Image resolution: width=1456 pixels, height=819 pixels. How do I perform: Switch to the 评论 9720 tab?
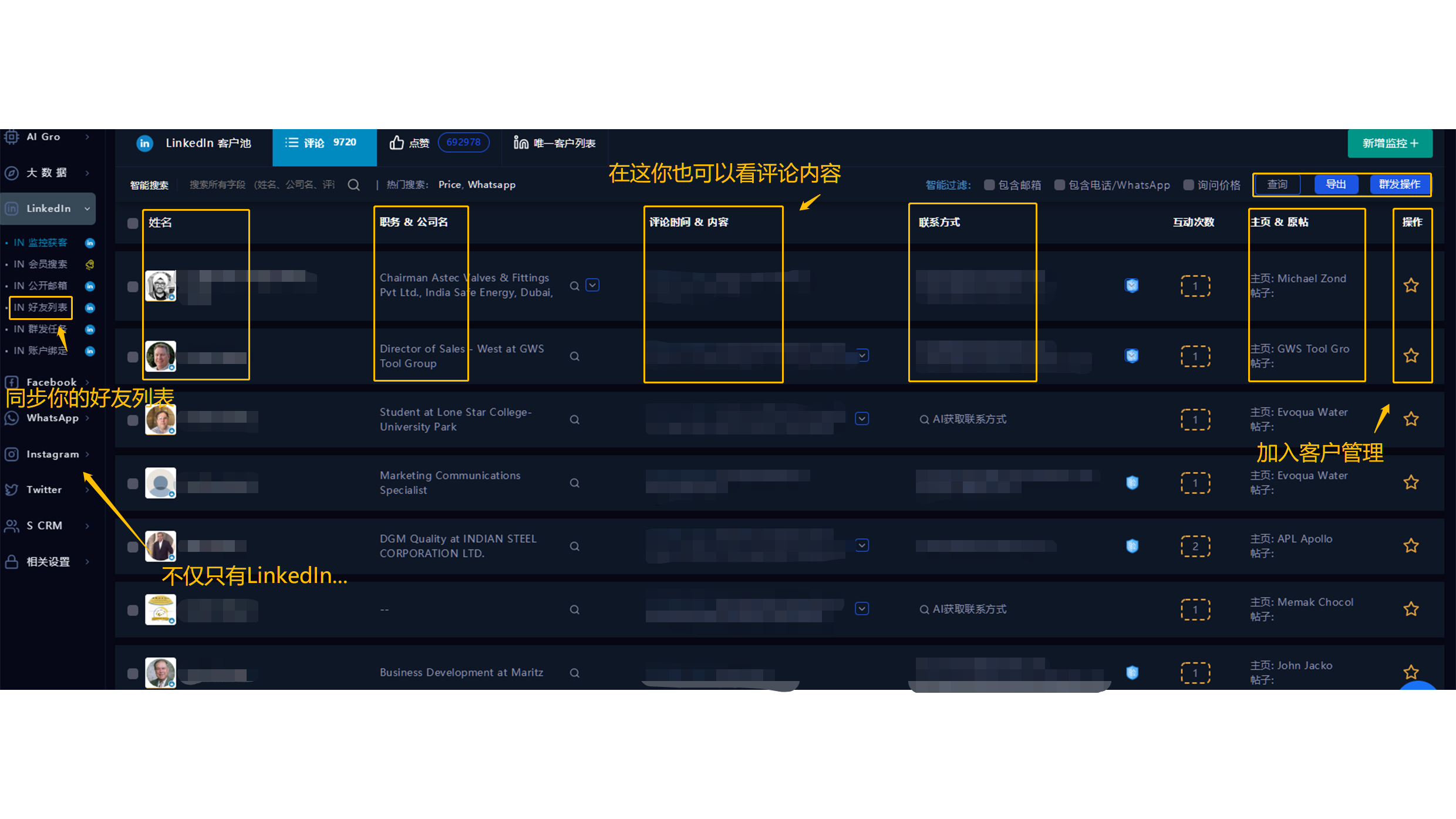coord(323,143)
